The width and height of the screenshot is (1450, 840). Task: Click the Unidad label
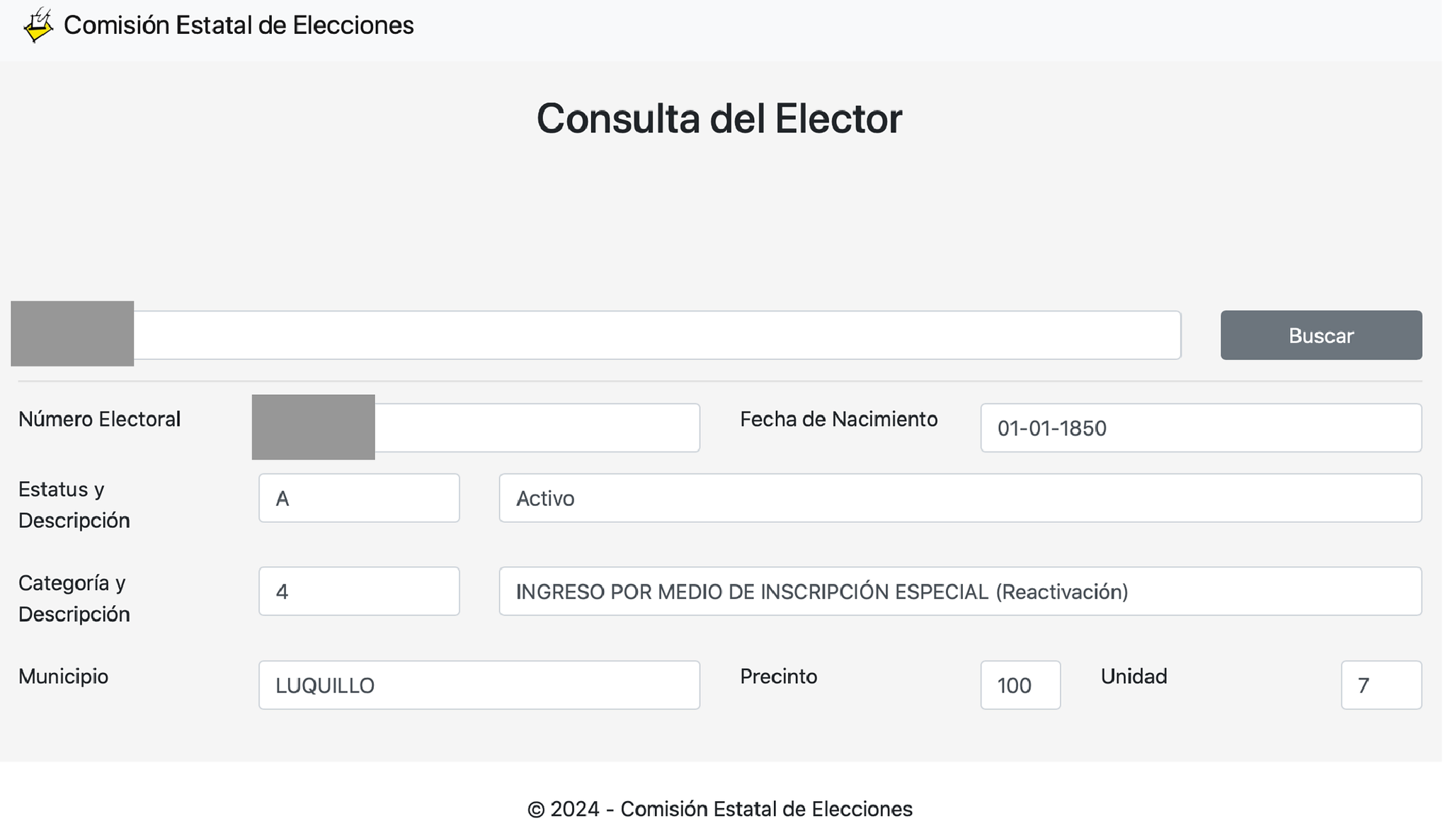coord(1134,677)
